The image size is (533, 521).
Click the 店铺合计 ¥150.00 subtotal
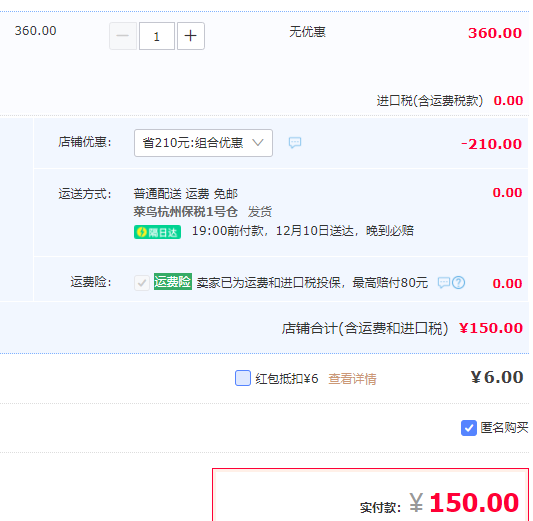(491, 328)
